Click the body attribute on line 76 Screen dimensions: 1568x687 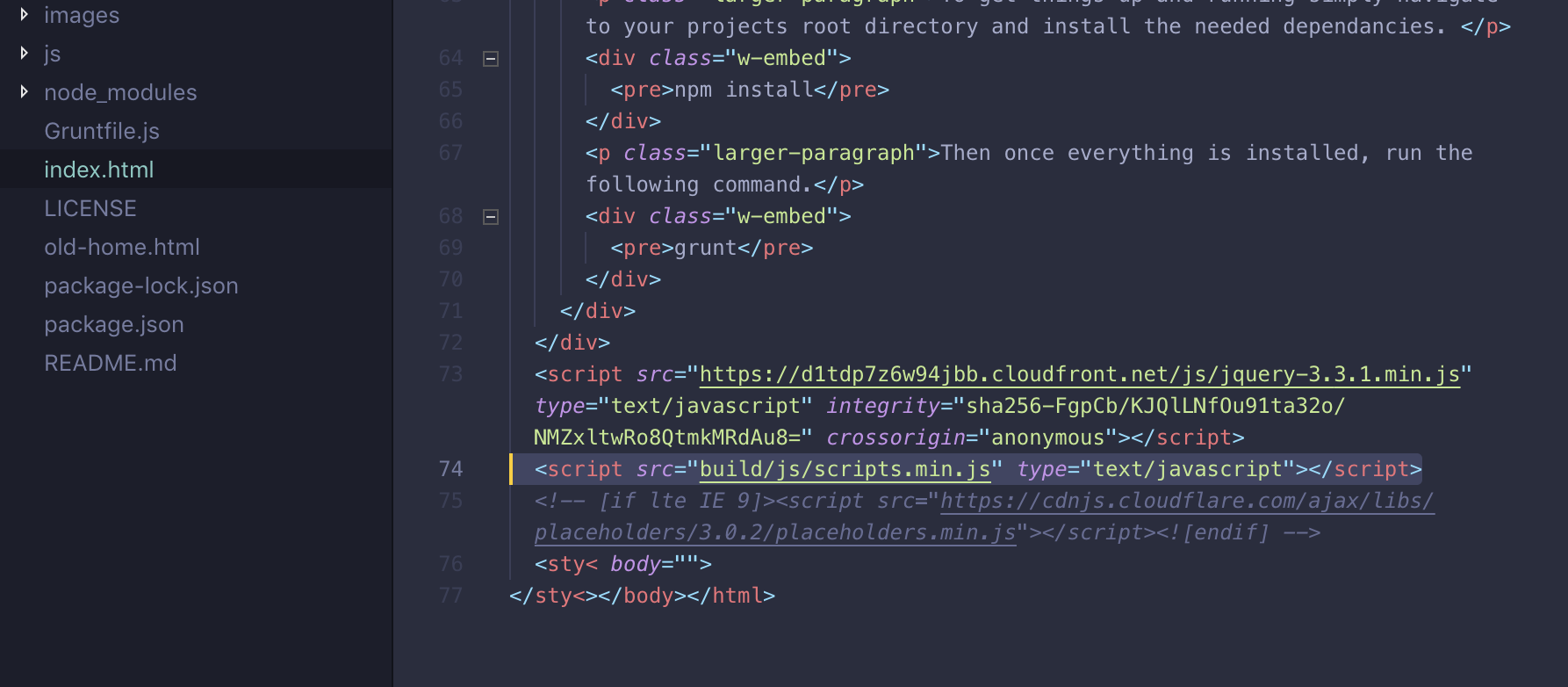[636, 564]
